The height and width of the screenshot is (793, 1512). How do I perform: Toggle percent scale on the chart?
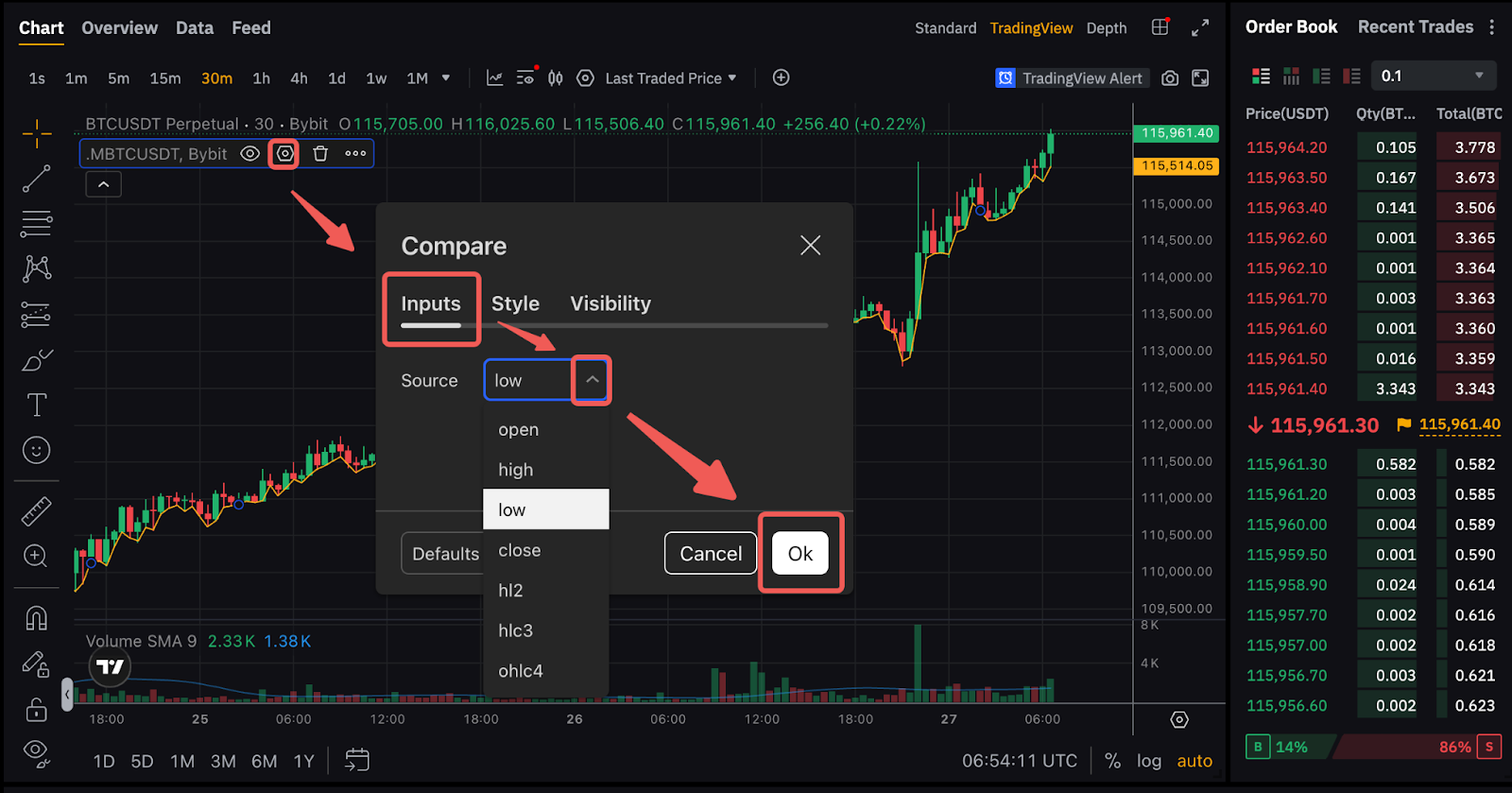pyautogui.click(x=1112, y=761)
